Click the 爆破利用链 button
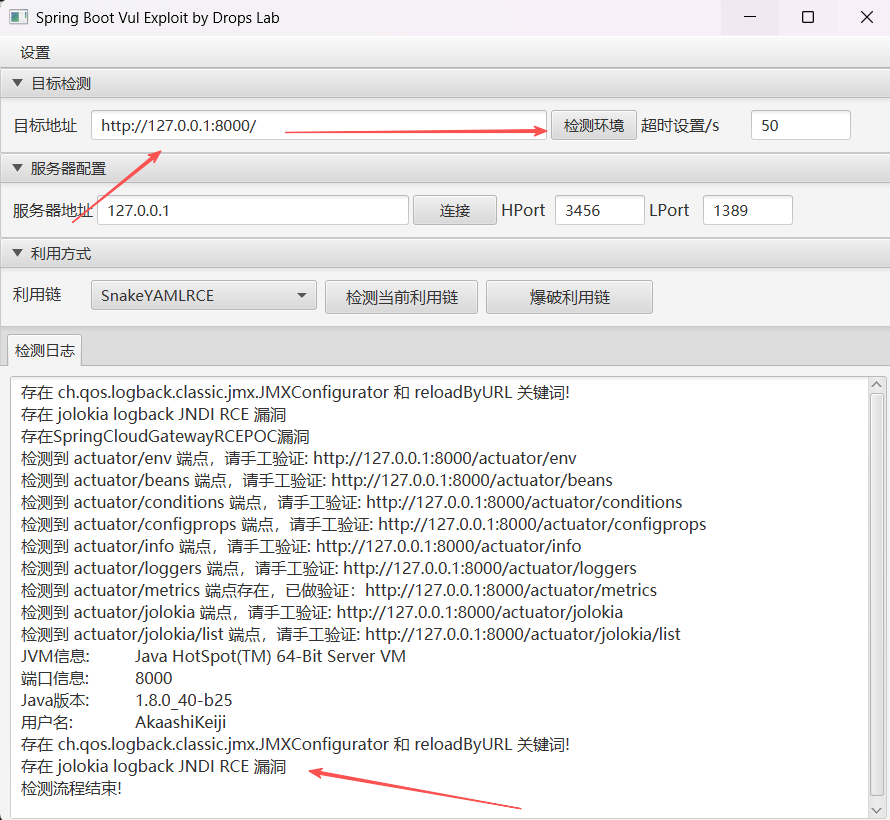This screenshot has width=890, height=820. (569, 297)
